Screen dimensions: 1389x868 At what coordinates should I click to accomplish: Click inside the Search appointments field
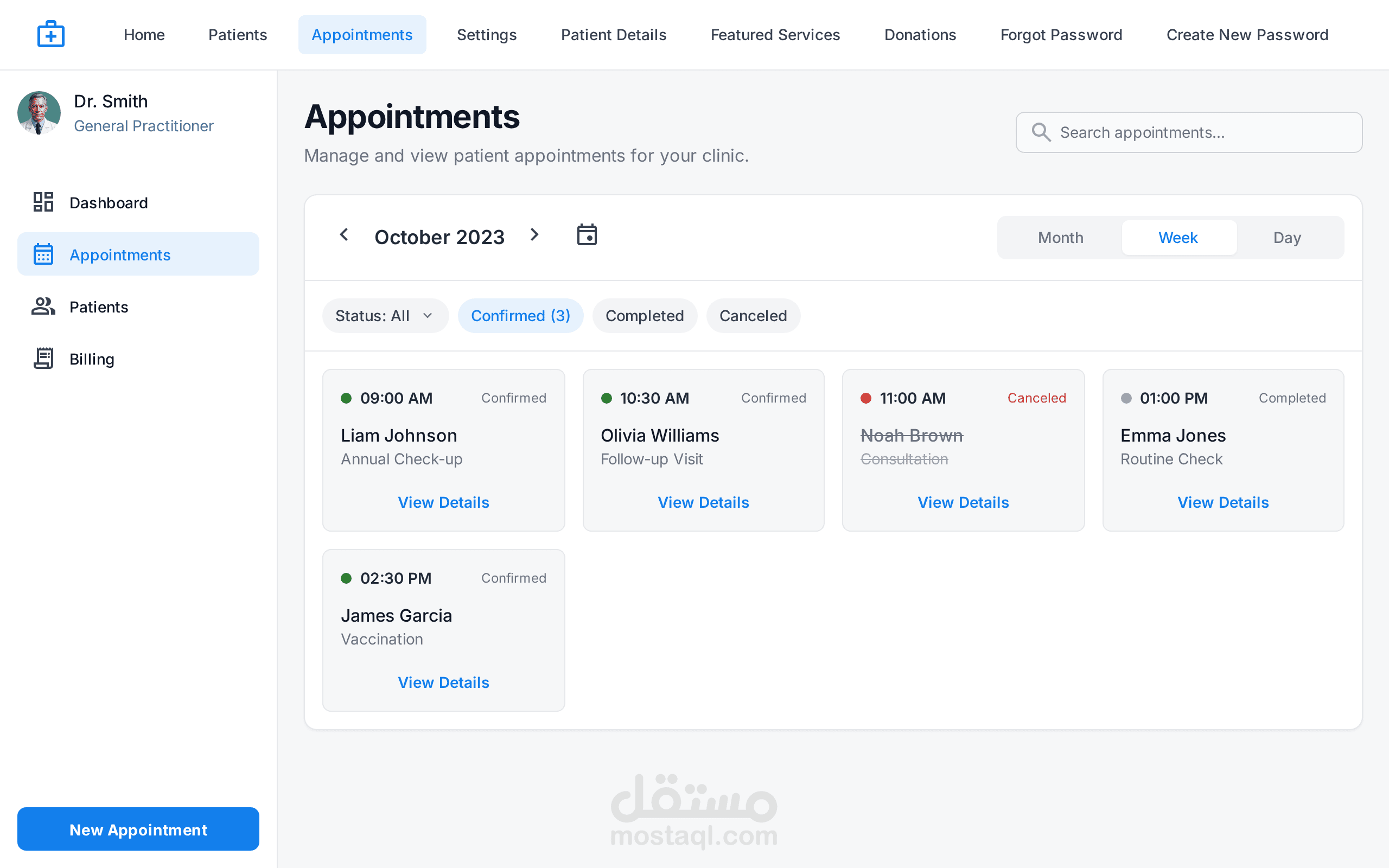point(1188,132)
